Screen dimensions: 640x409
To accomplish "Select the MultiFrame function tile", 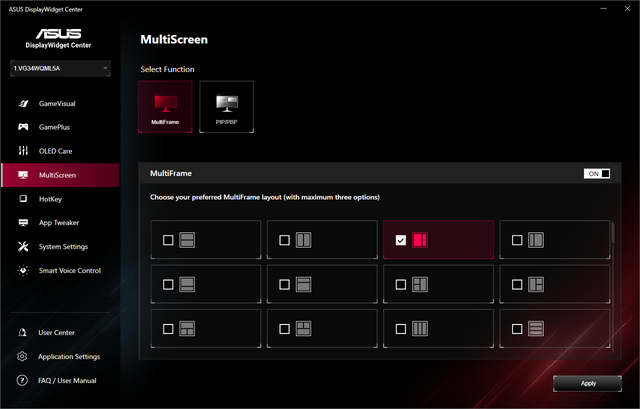I will tap(165, 107).
